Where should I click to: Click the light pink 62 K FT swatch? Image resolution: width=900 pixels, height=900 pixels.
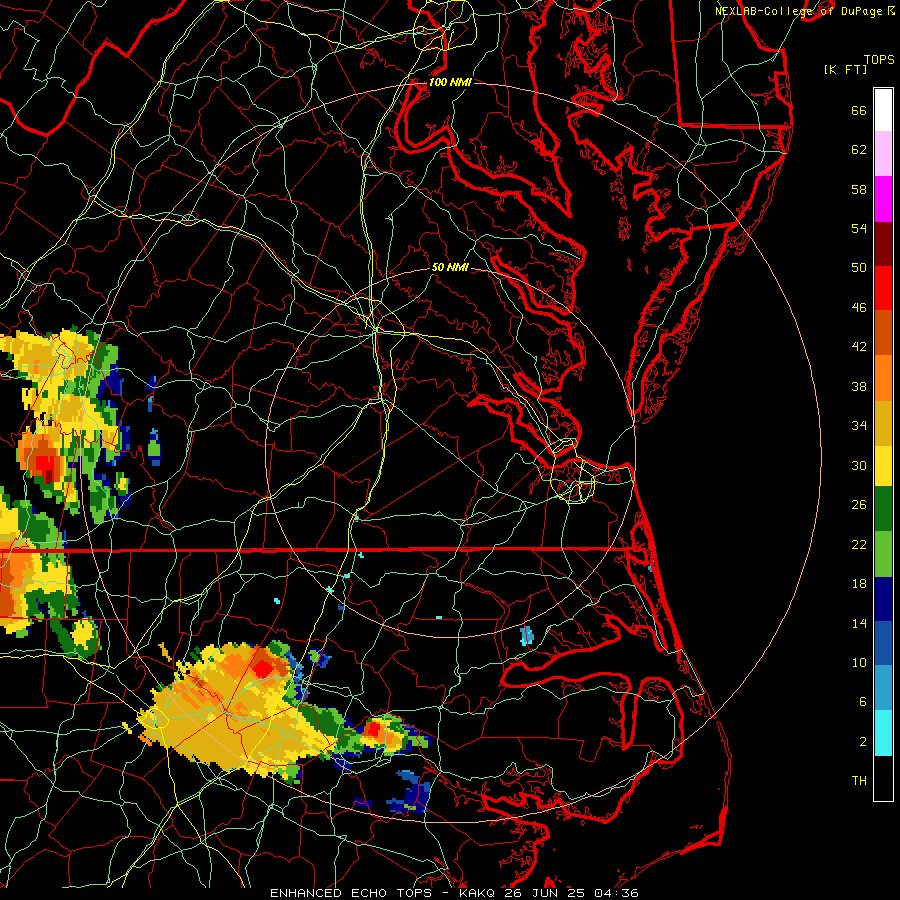coord(883,153)
